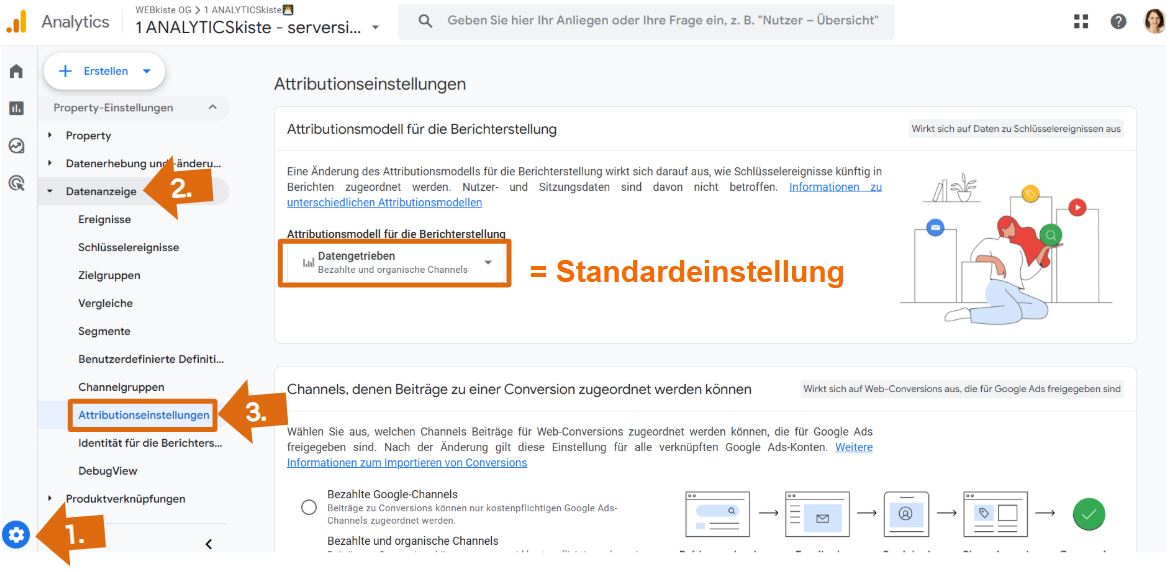The height and width of the screenshot is (572, 1171).
Task: Click the Bezahlte und organische Channels option
Action: (413, 541)
